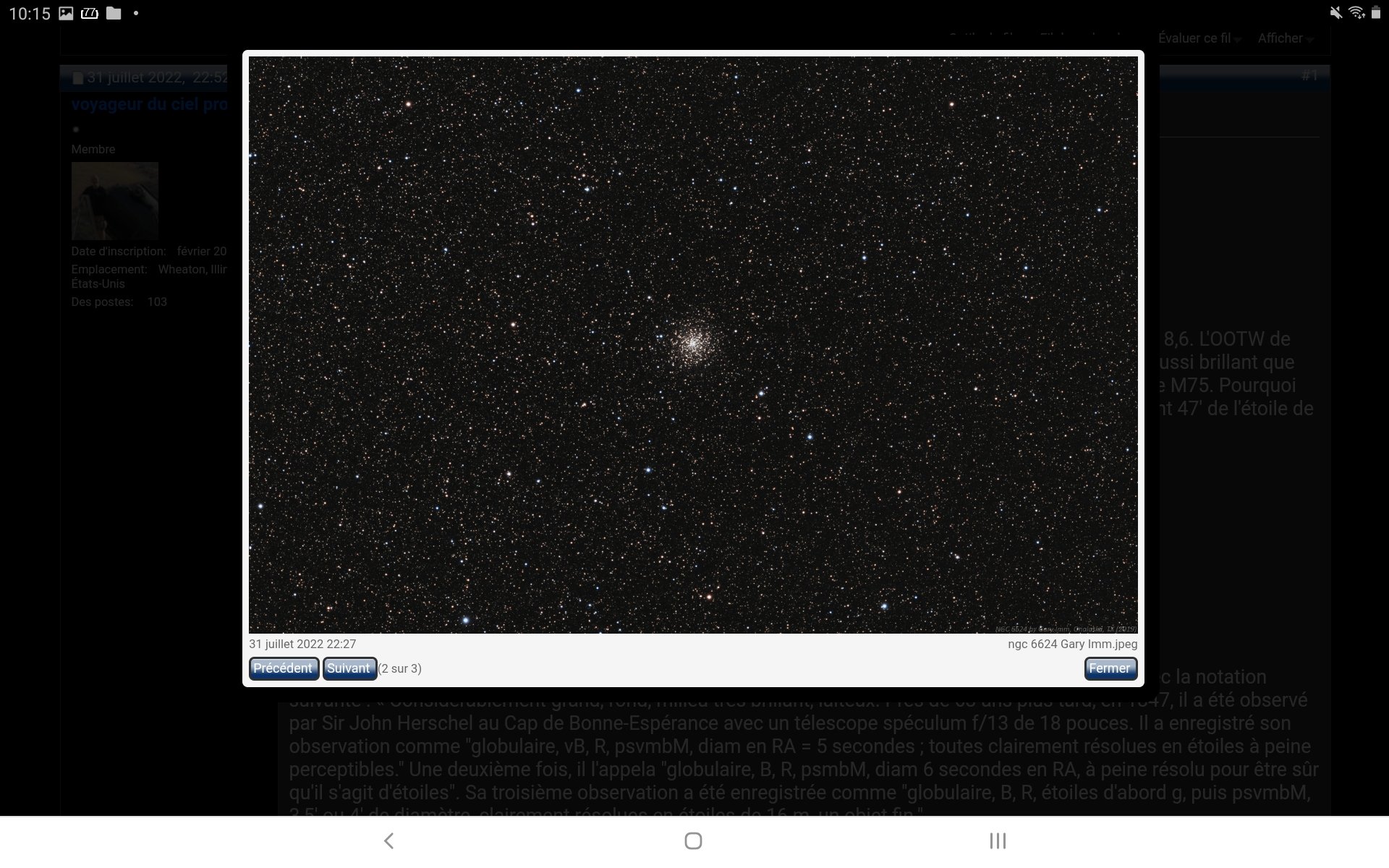Viewport: 1389px width, 868px height.
Task: Tap the Android home navigation button
Action: point(693,841)
